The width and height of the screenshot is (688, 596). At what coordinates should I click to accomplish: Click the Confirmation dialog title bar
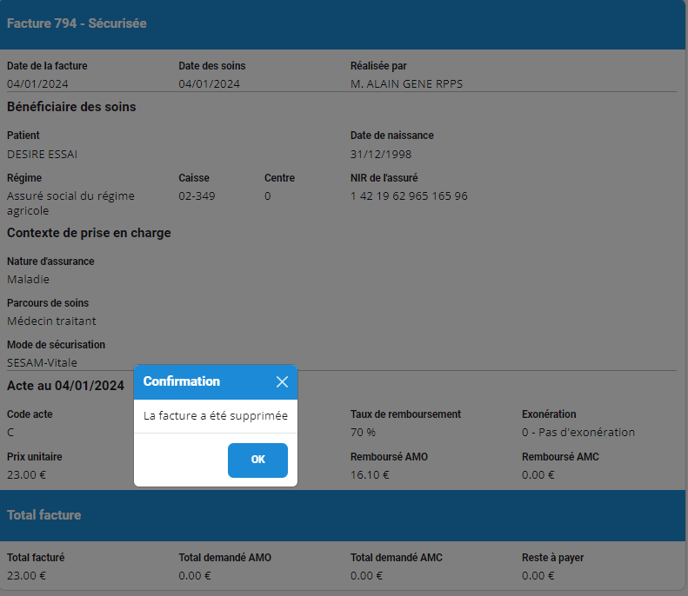click(x=200, y=382)
